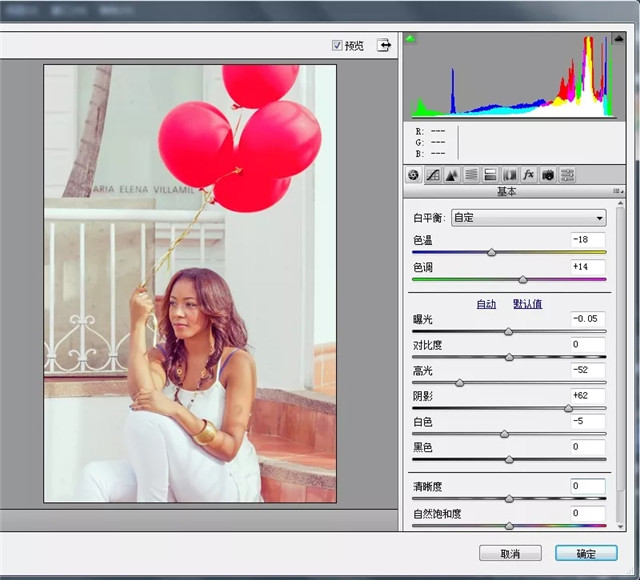Screen dimensions: 640x580
Task: Click the 色温 temperature slider handle
Action: click(491, 254)
